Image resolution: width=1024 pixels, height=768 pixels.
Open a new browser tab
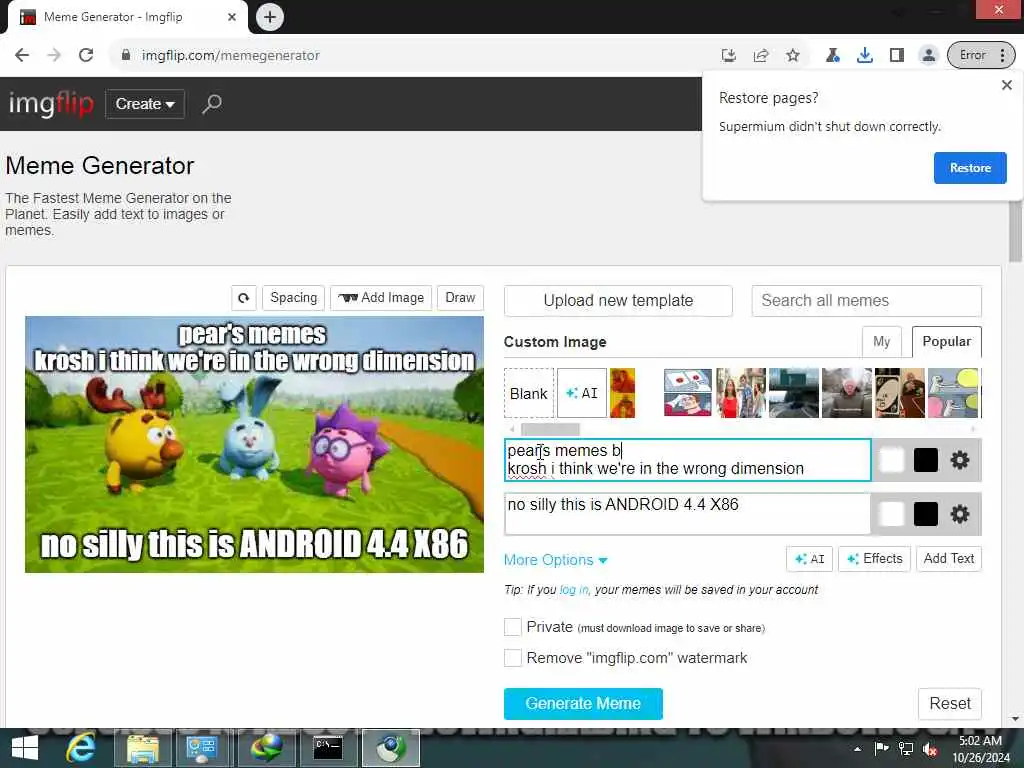[270, 17]
